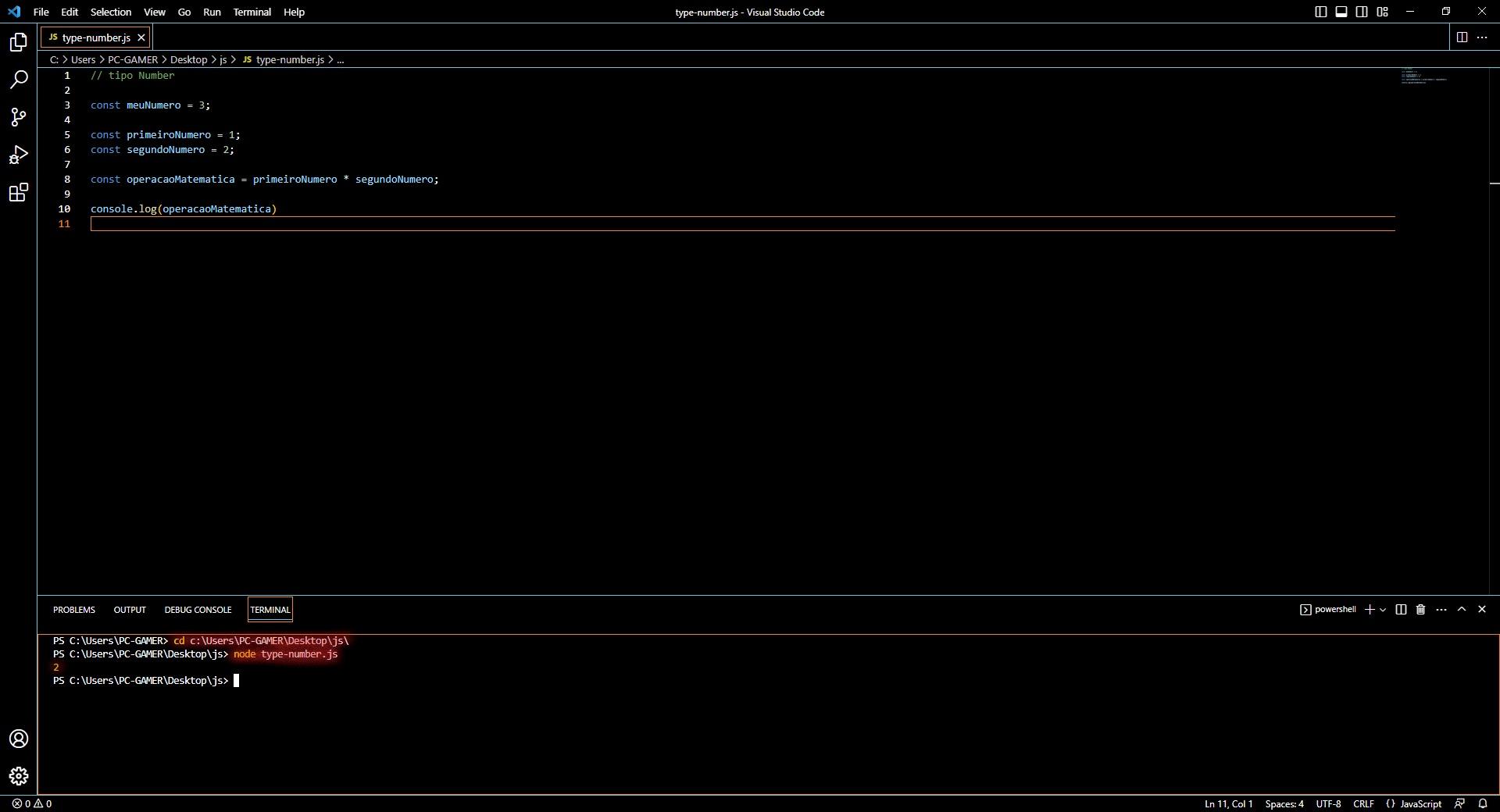
Task: Kill terminal with trash icon
Action: point(1421,610)
